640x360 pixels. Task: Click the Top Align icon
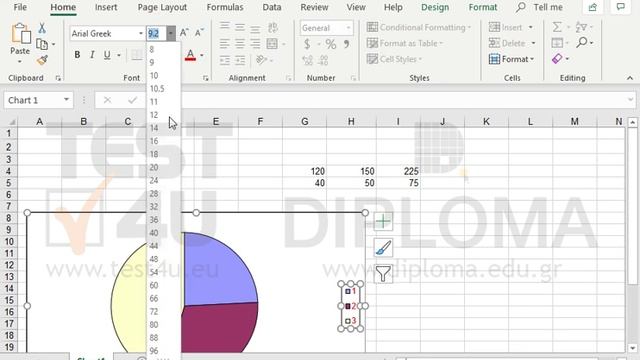224,27
